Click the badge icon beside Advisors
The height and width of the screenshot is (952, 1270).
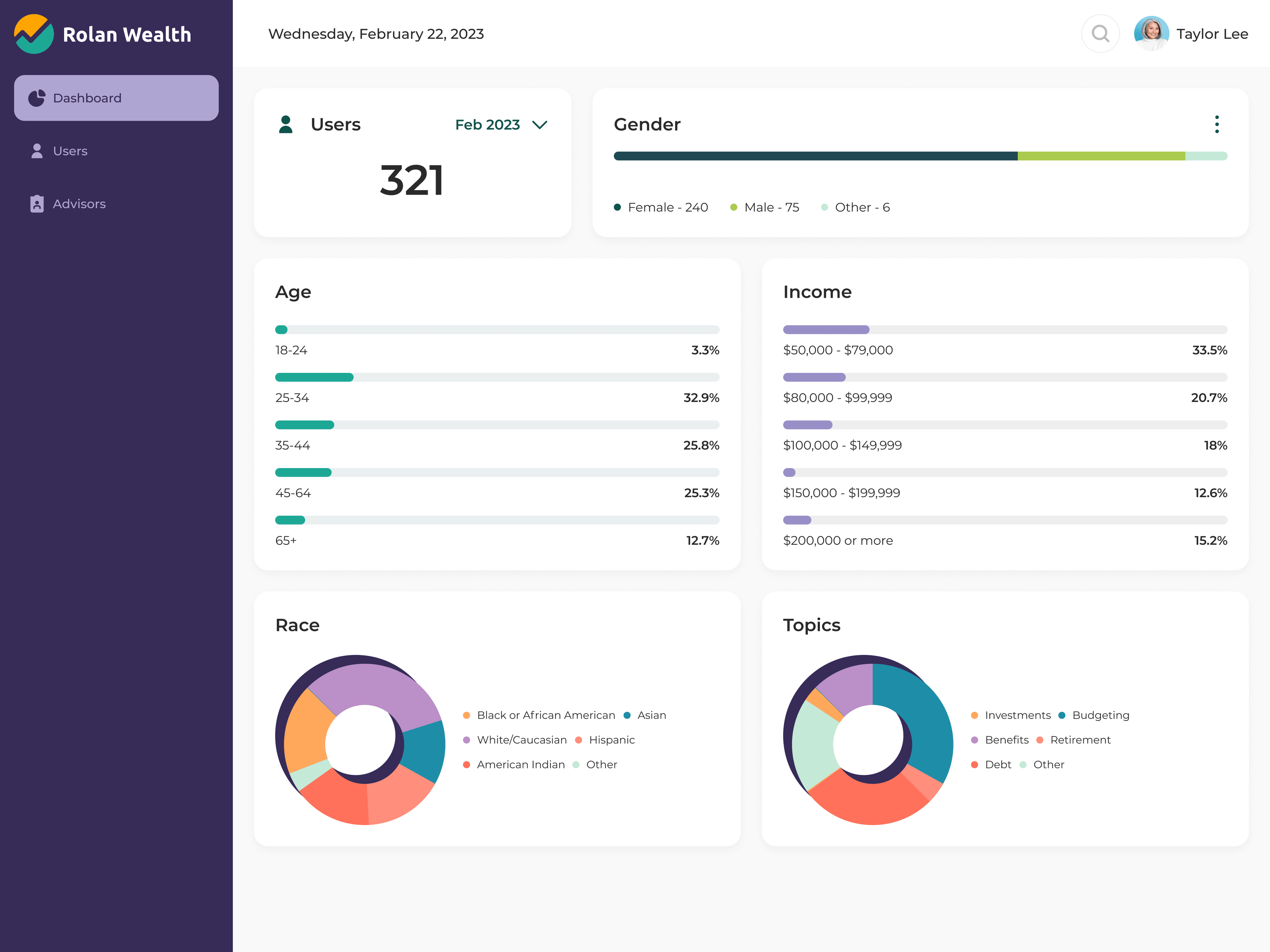(x=37, y=204)
